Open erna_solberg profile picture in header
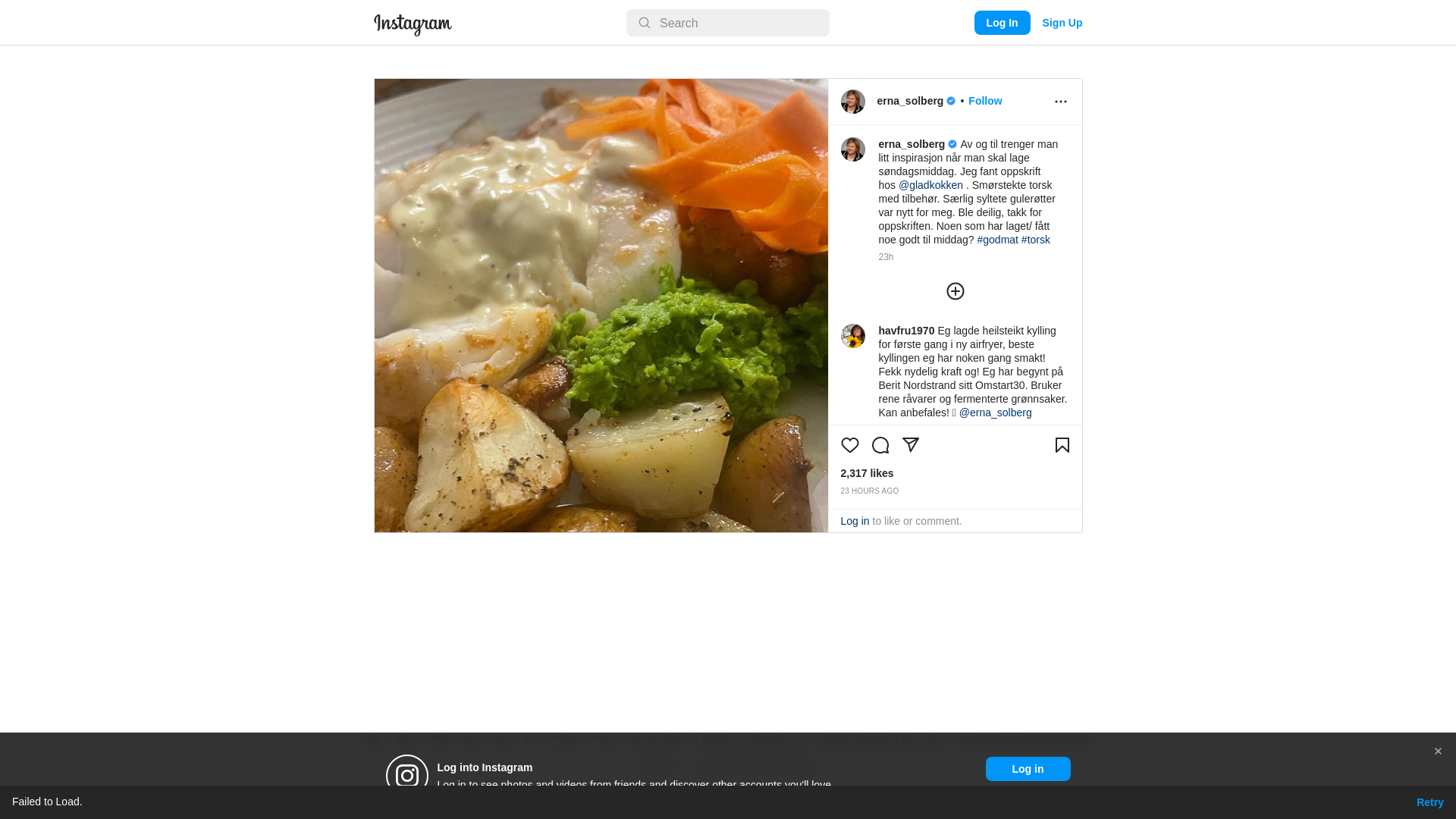 click(852, 102)
